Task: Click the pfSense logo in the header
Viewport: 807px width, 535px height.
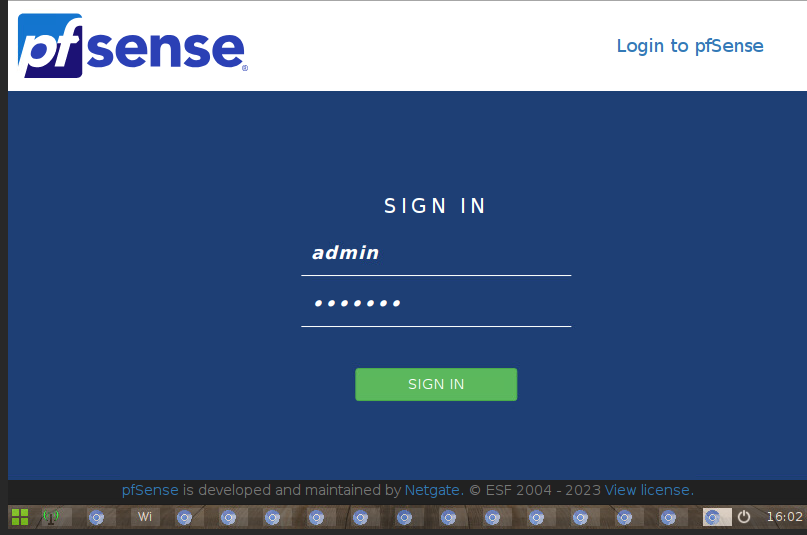Action: click(x=131, y=46)
